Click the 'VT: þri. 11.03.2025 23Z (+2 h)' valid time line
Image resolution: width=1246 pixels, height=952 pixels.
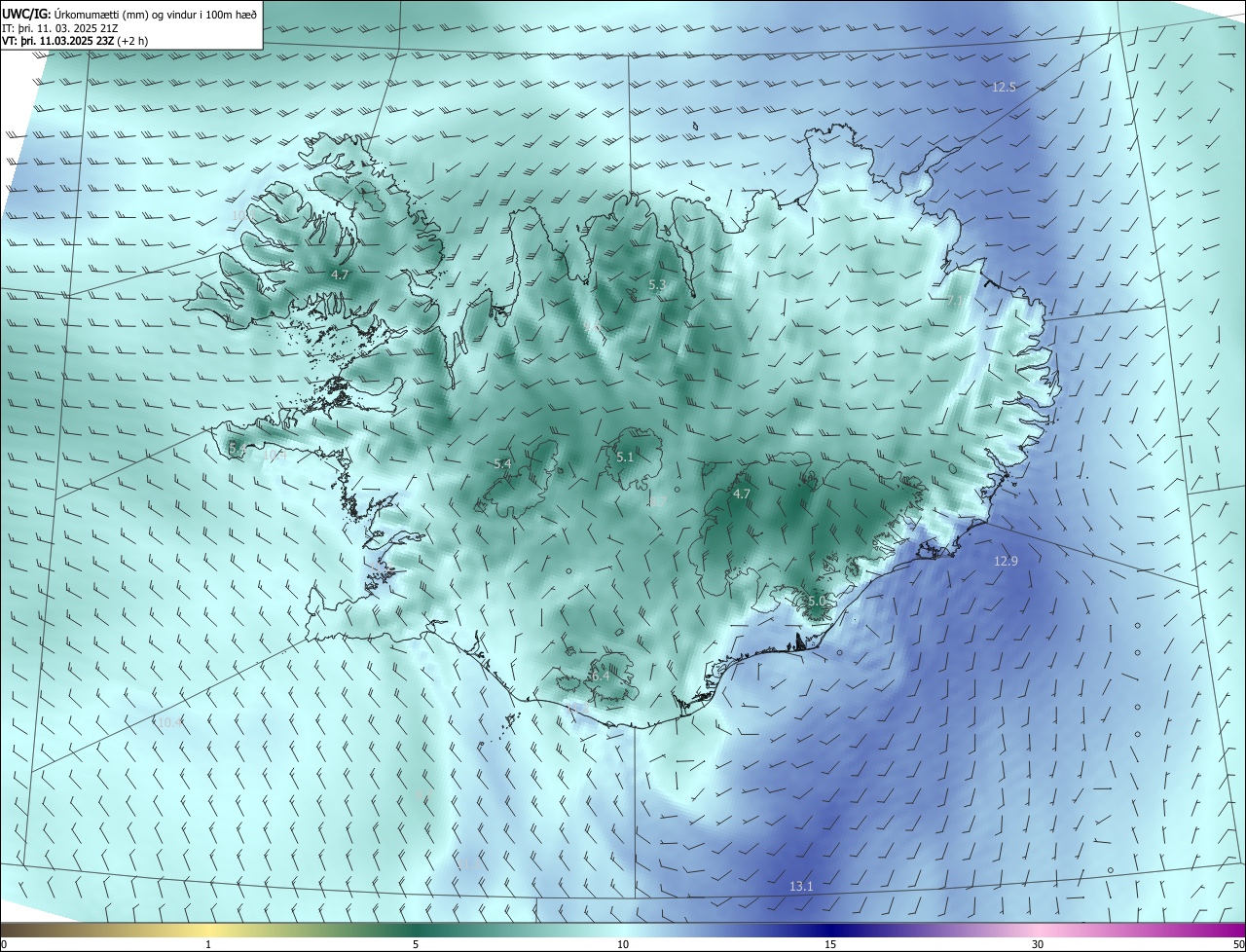coord(75,42)
